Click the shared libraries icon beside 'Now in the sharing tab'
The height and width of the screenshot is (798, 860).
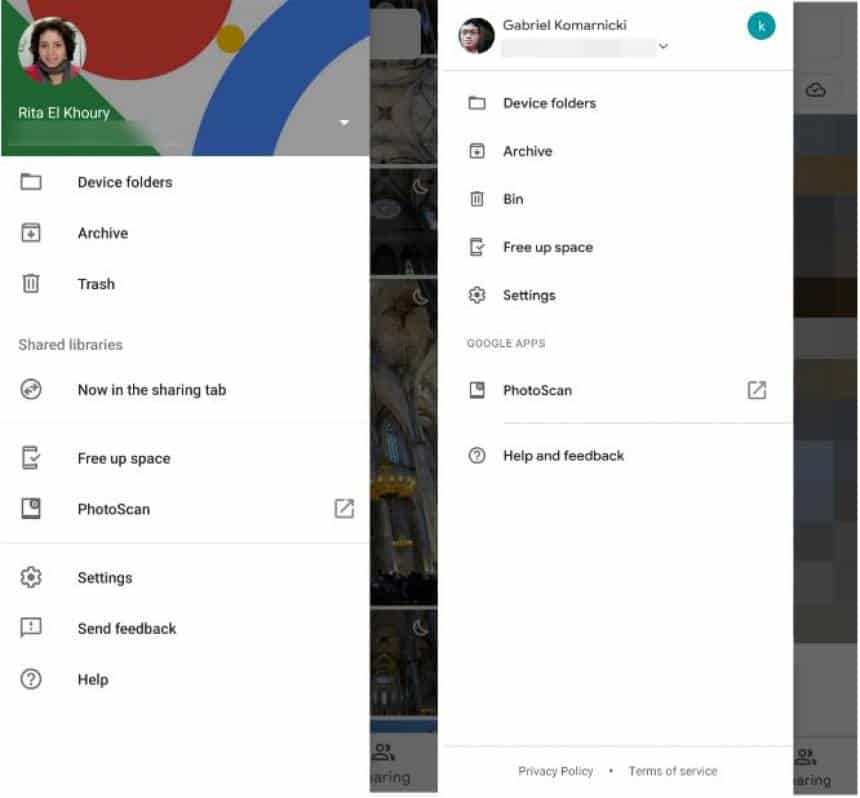pos(31,389)
